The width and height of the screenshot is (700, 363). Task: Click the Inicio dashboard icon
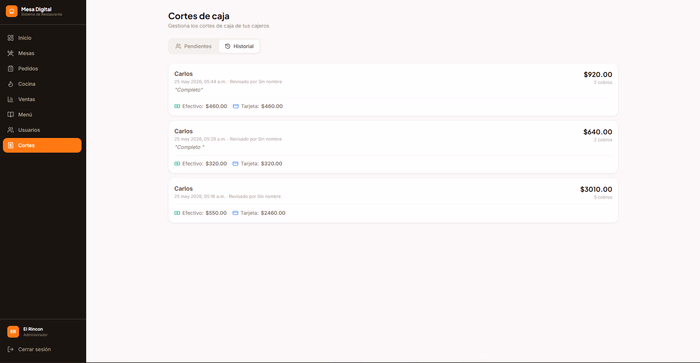[x=10, y=38]
